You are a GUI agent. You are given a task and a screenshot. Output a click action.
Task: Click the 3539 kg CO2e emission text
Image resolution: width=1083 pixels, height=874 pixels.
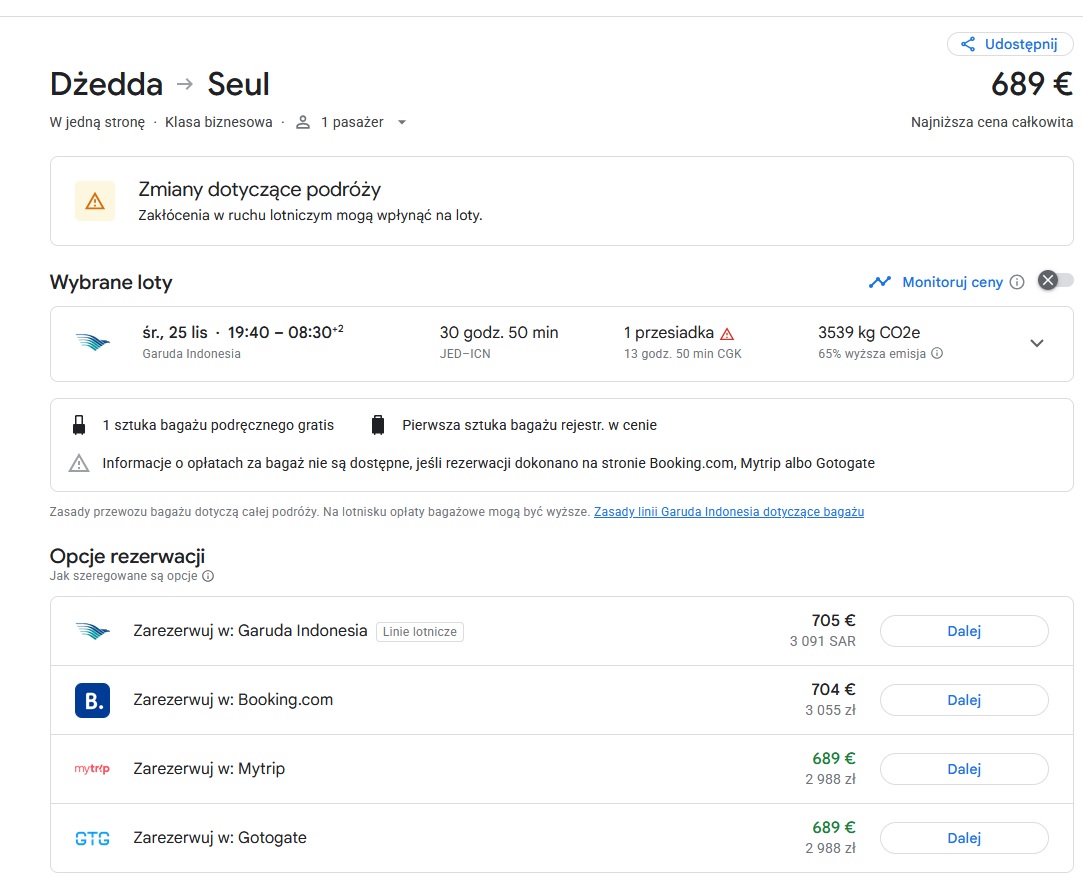869,332
